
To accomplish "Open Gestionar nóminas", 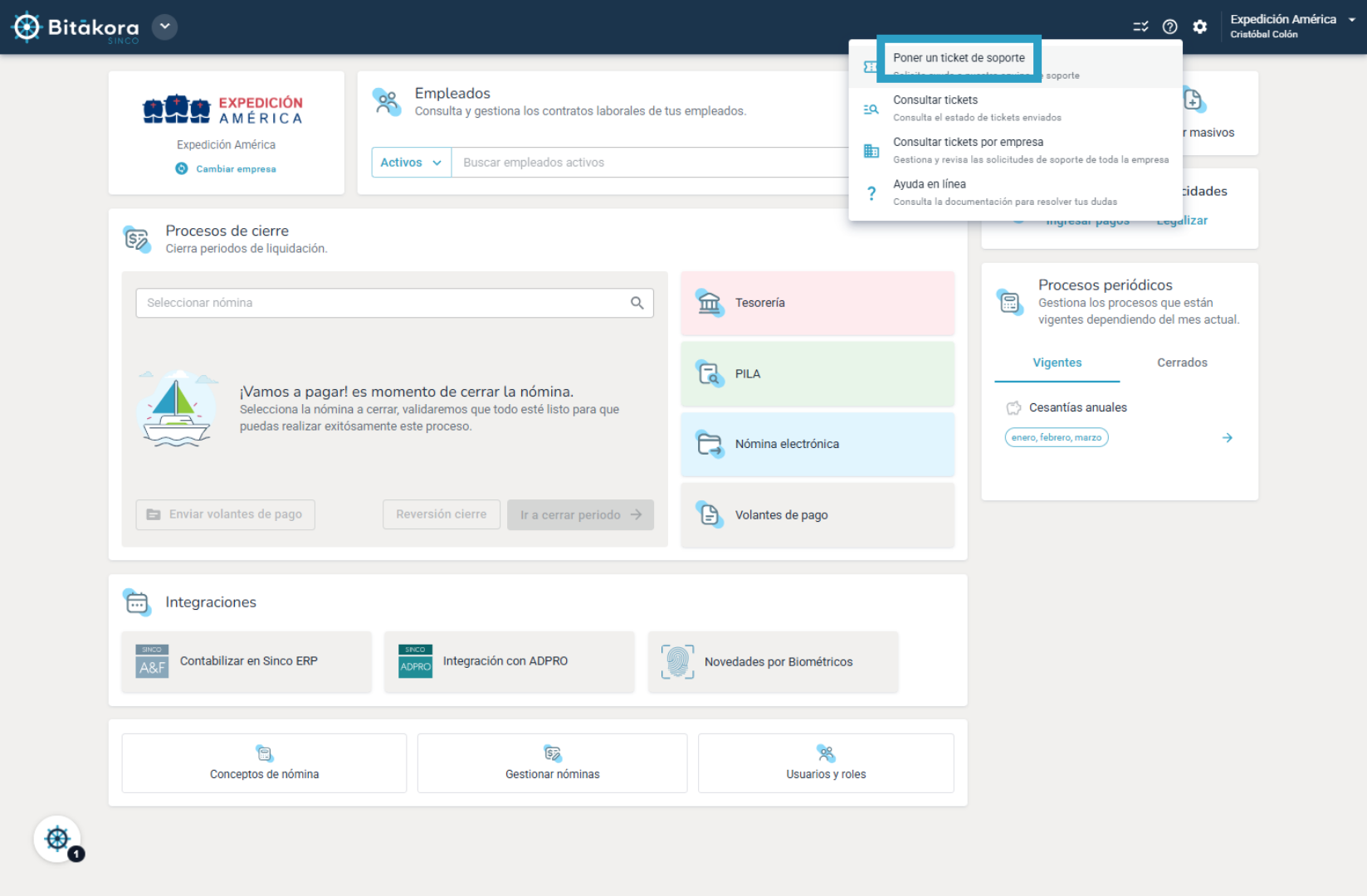I will click(553, 762).
